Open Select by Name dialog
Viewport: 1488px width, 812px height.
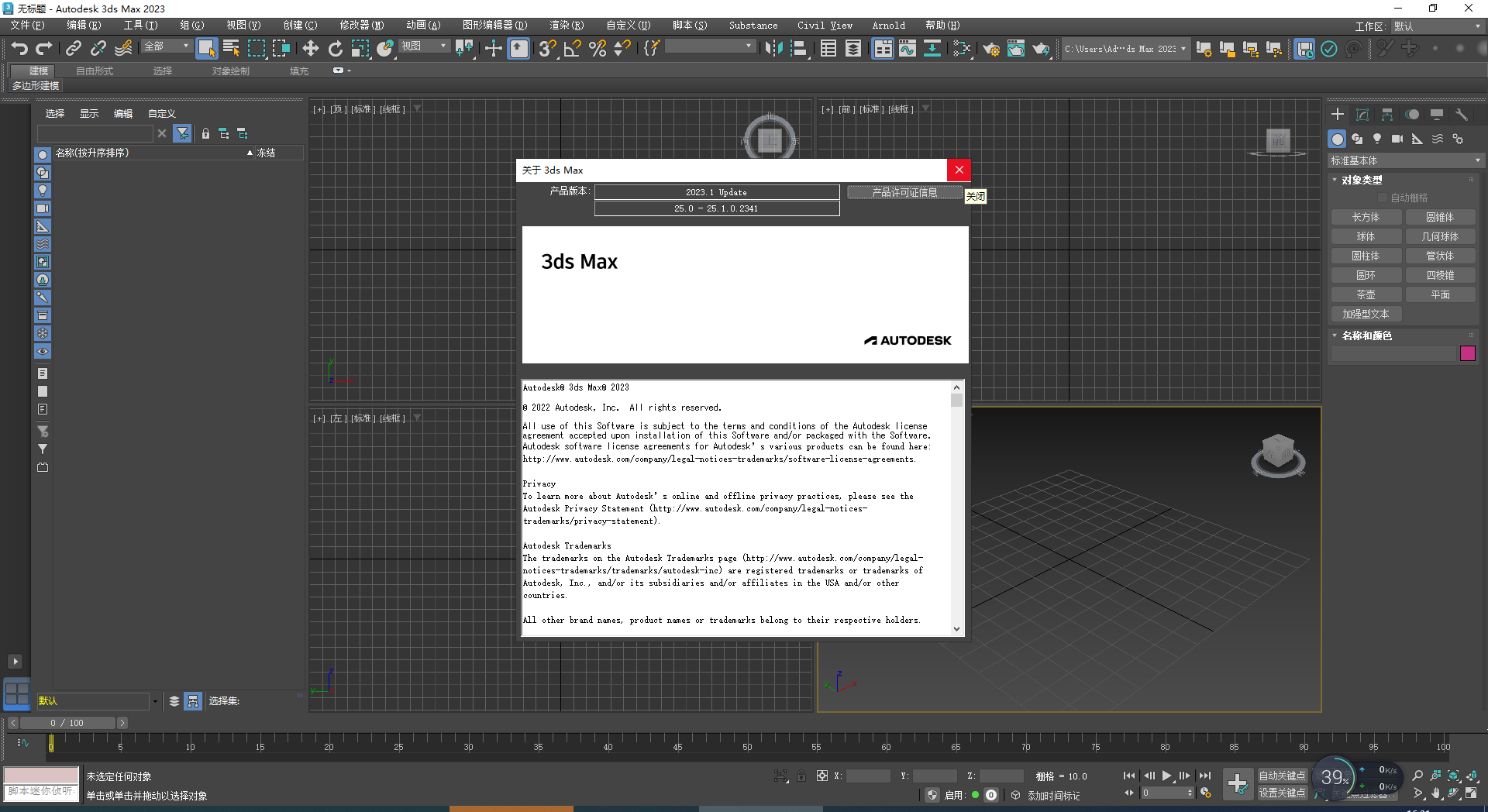pos(230,48)
